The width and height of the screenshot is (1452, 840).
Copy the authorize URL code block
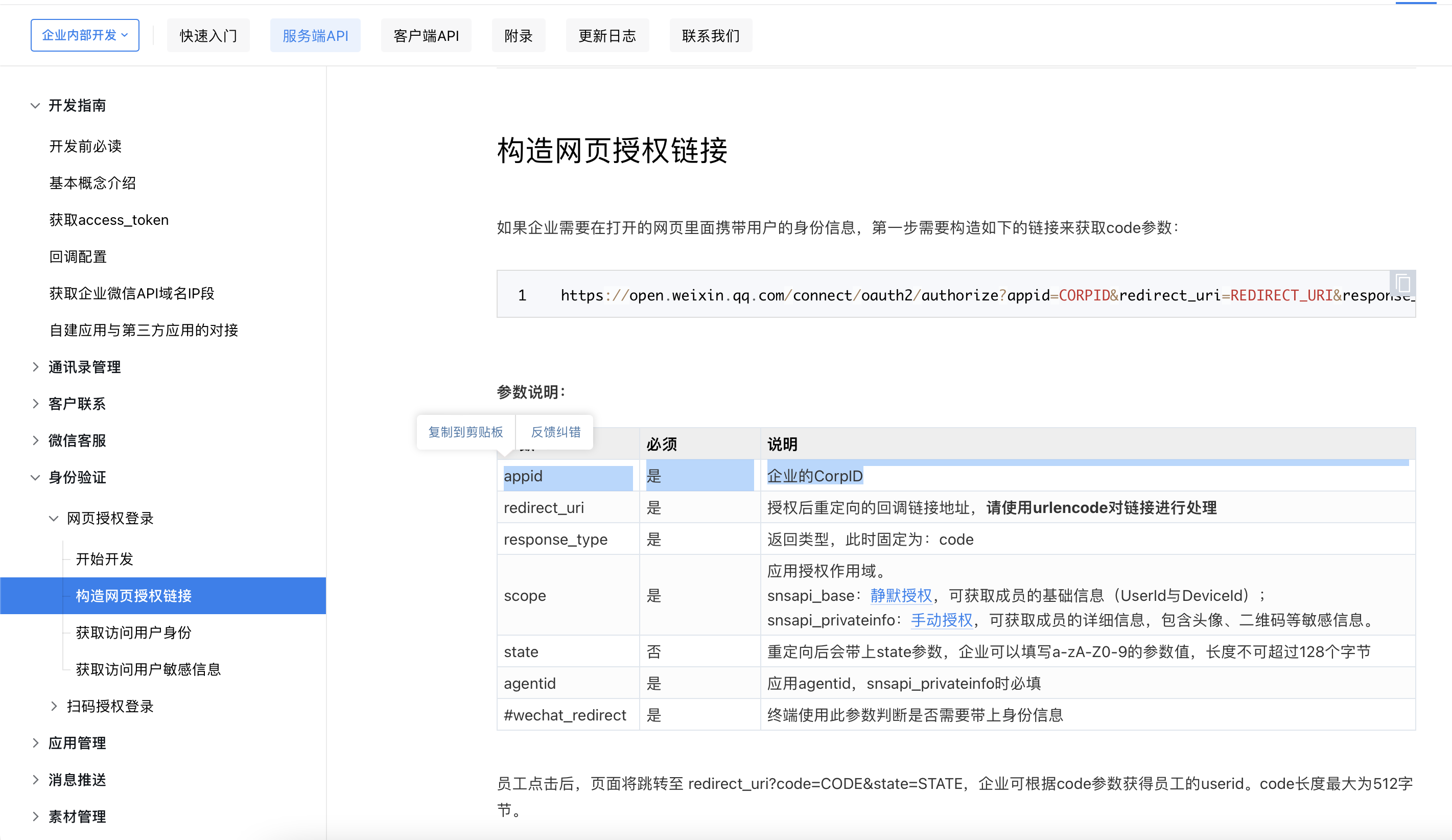(1402, 284)
